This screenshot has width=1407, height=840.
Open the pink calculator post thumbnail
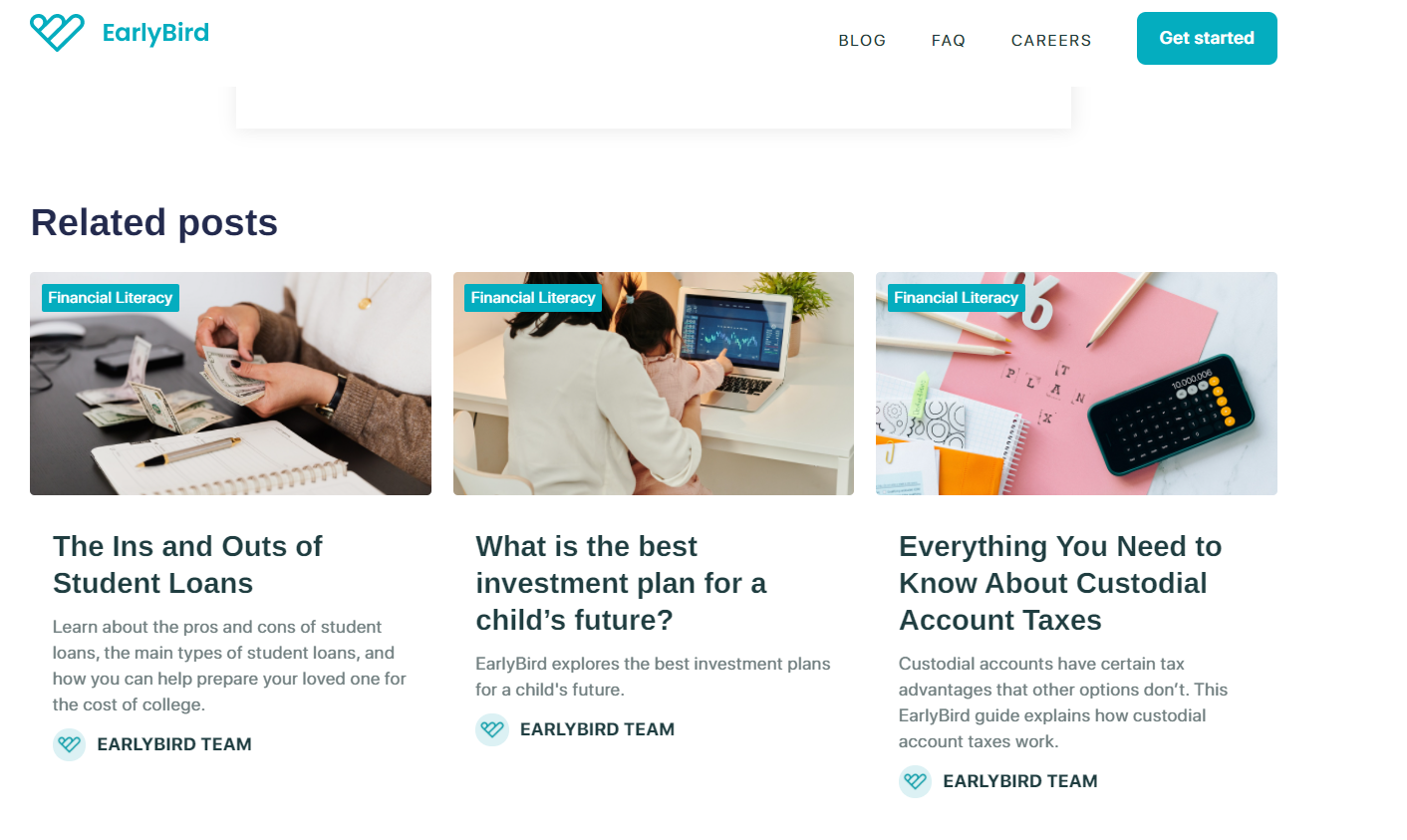(1076, 384)
